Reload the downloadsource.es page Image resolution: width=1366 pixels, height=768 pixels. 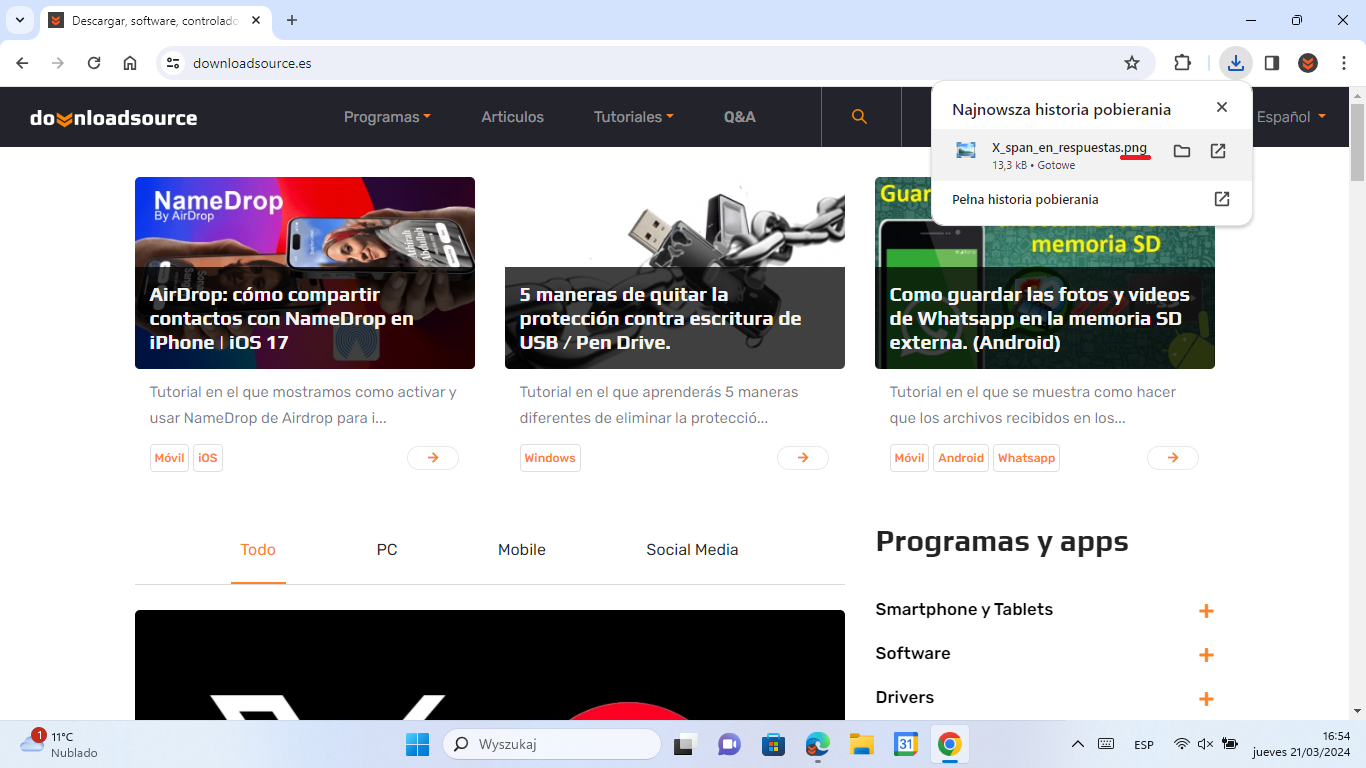tap(94, 63)
